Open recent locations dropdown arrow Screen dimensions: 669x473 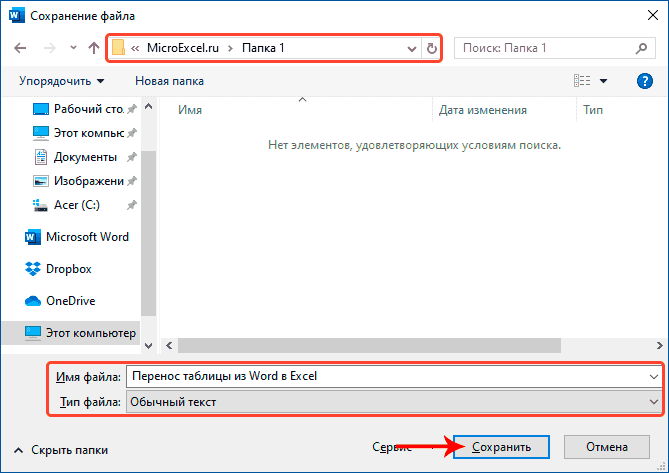(x=73, y=48)
